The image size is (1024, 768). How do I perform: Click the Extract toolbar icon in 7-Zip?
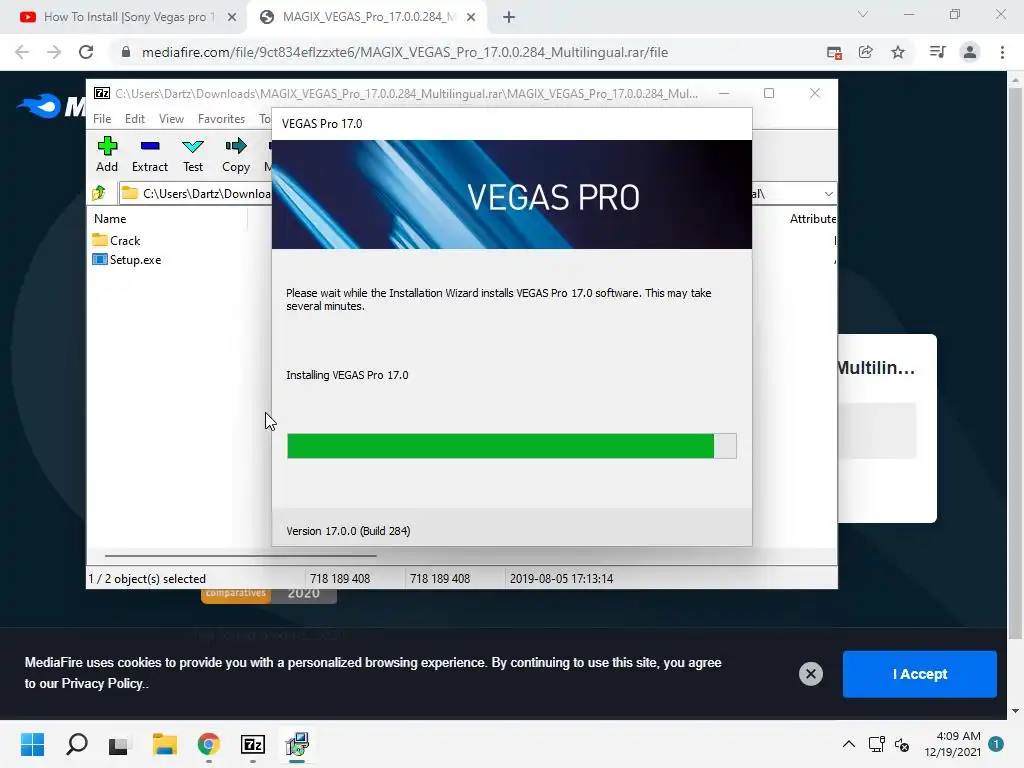coord(150,154)
